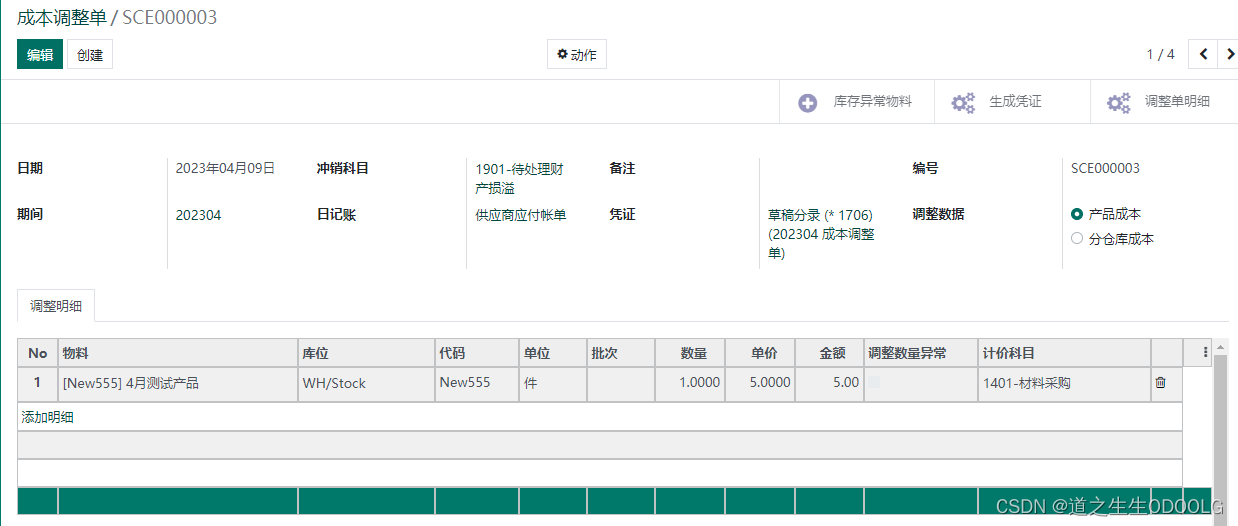This screenshot has width=1238, height=526.
Task: Sort by 调整数量异常 column header
Action: [921, 353]
